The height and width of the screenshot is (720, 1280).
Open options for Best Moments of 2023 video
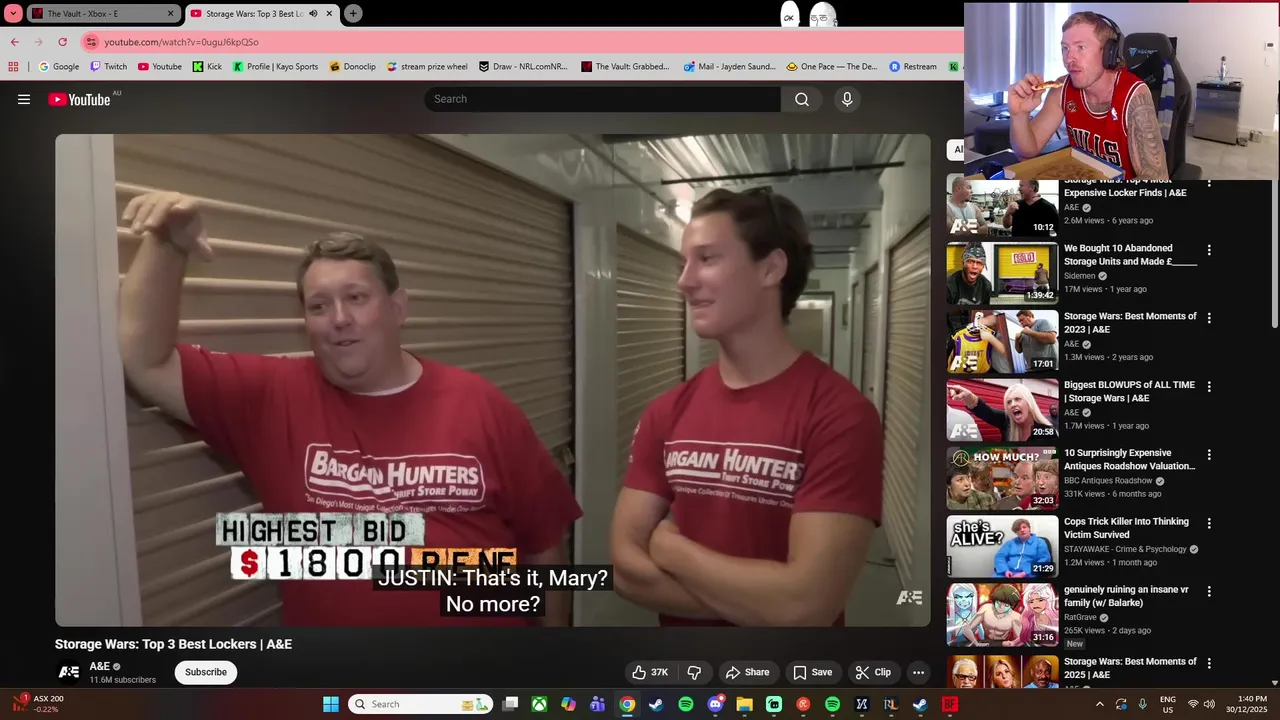point(1209,318)
